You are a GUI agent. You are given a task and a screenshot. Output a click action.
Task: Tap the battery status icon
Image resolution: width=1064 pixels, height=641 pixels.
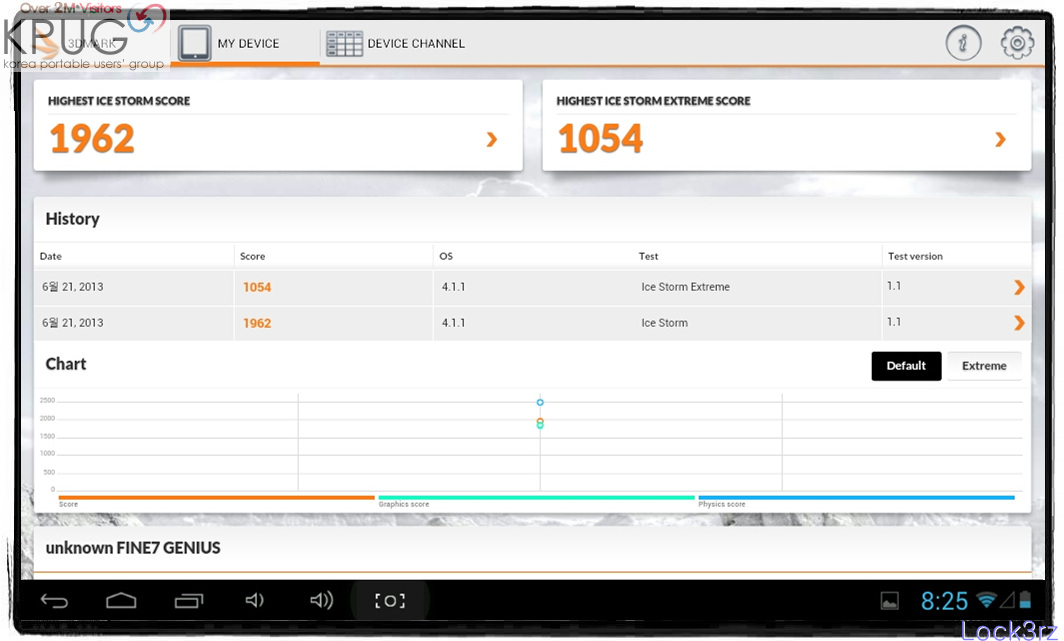[x=1025, y=600]
